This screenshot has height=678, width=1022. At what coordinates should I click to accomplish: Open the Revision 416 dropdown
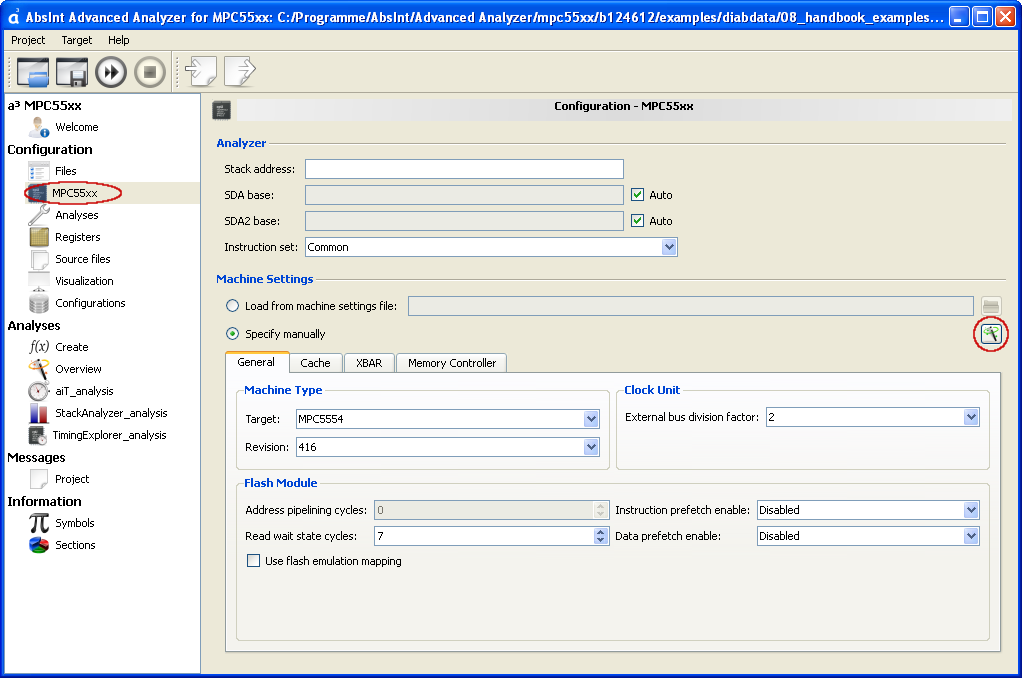591,447
